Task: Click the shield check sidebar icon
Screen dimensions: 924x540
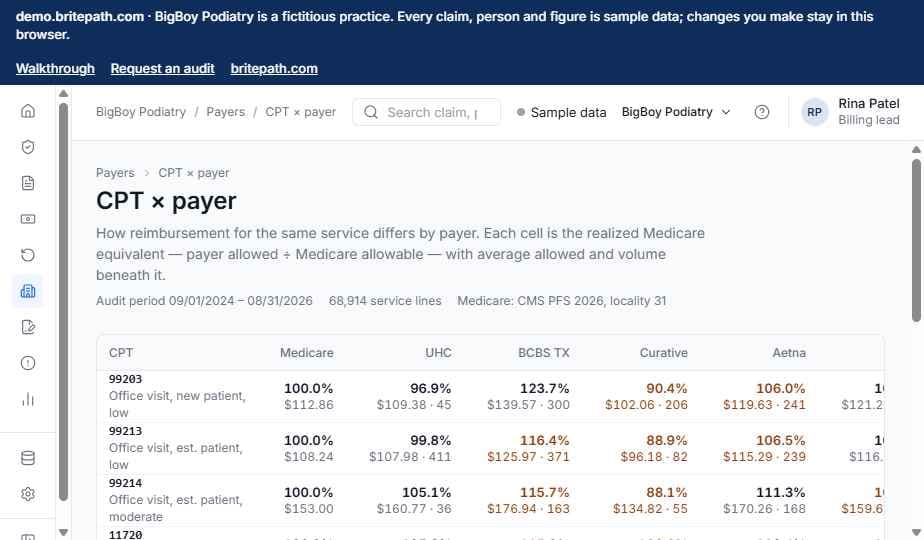Action: (28, 147)
